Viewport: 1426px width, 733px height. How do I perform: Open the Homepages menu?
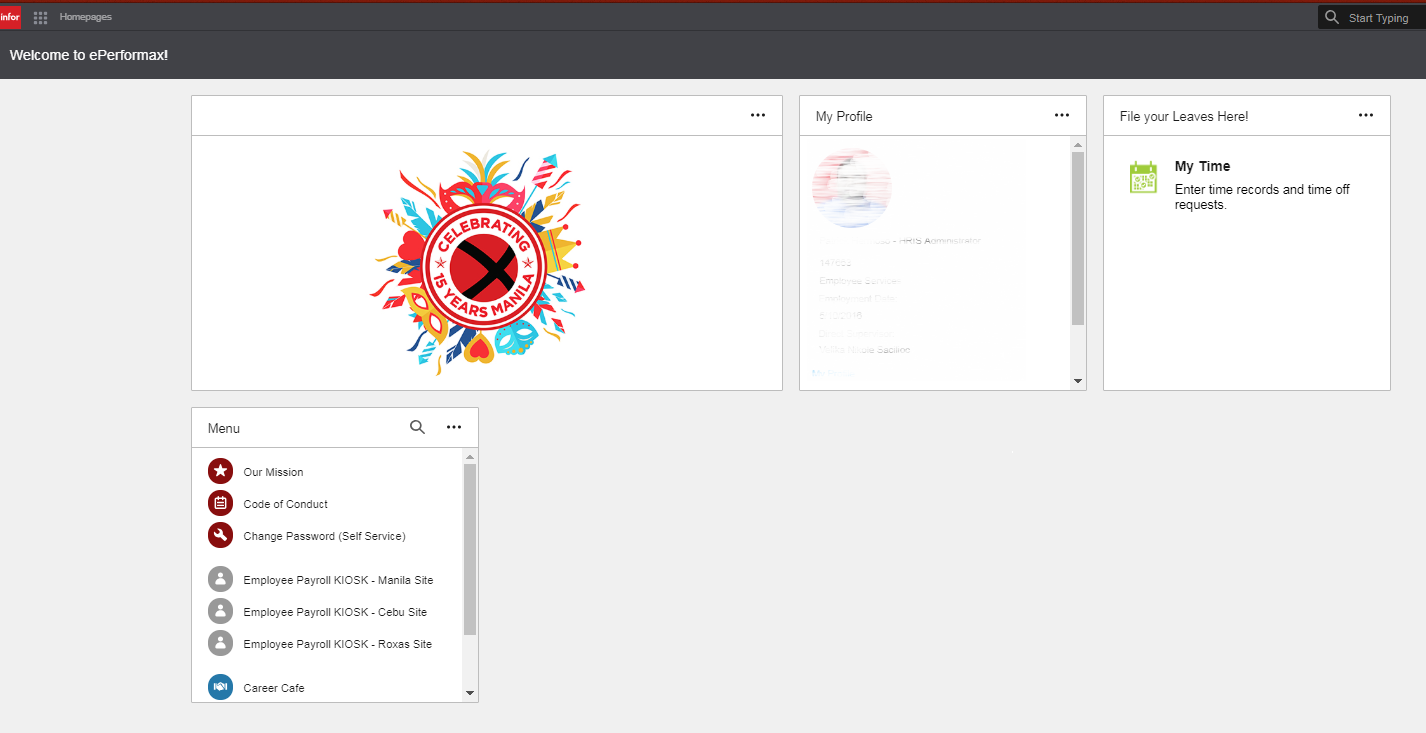[x=86, y=17]
